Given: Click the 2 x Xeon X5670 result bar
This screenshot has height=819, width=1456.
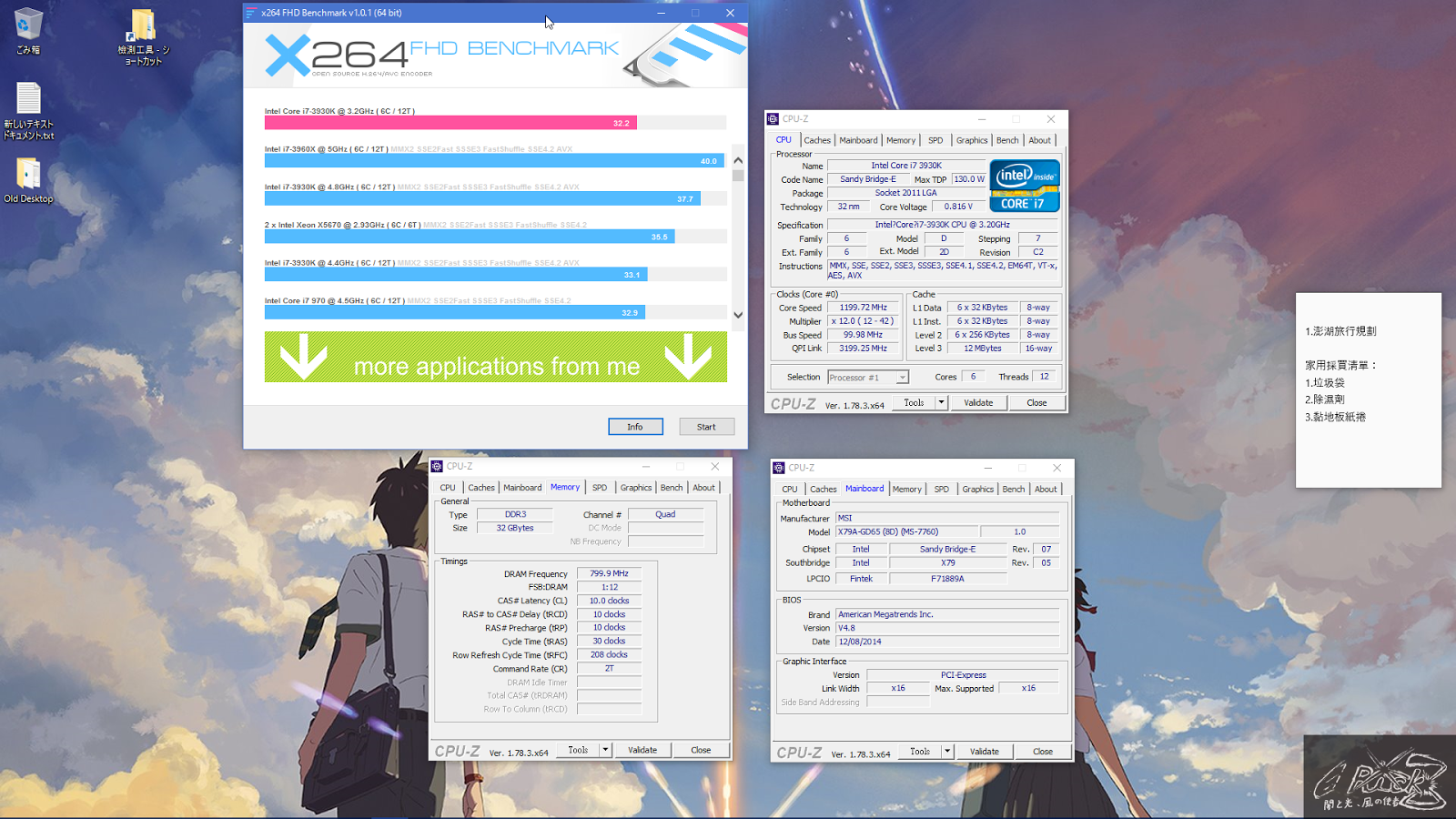Looking at the screenshot, I should pyautogui.click(x=470, y=237).
